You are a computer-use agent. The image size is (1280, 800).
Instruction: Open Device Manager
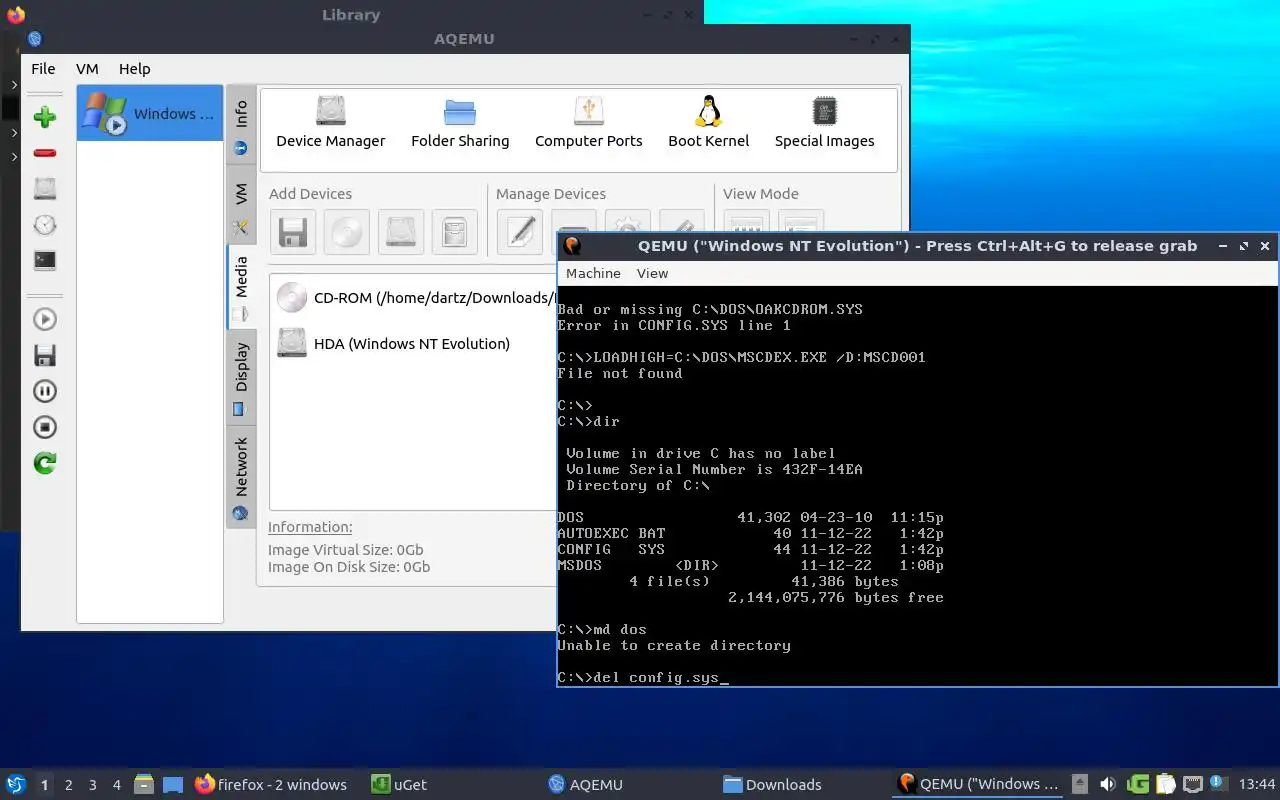pyautogui.click(x=330, y=122)
